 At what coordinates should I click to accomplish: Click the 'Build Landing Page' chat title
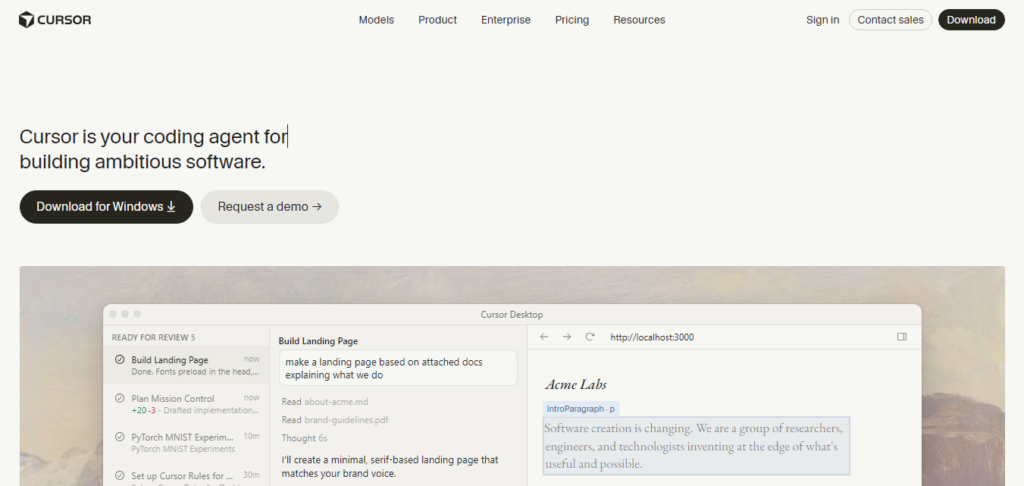318,341
